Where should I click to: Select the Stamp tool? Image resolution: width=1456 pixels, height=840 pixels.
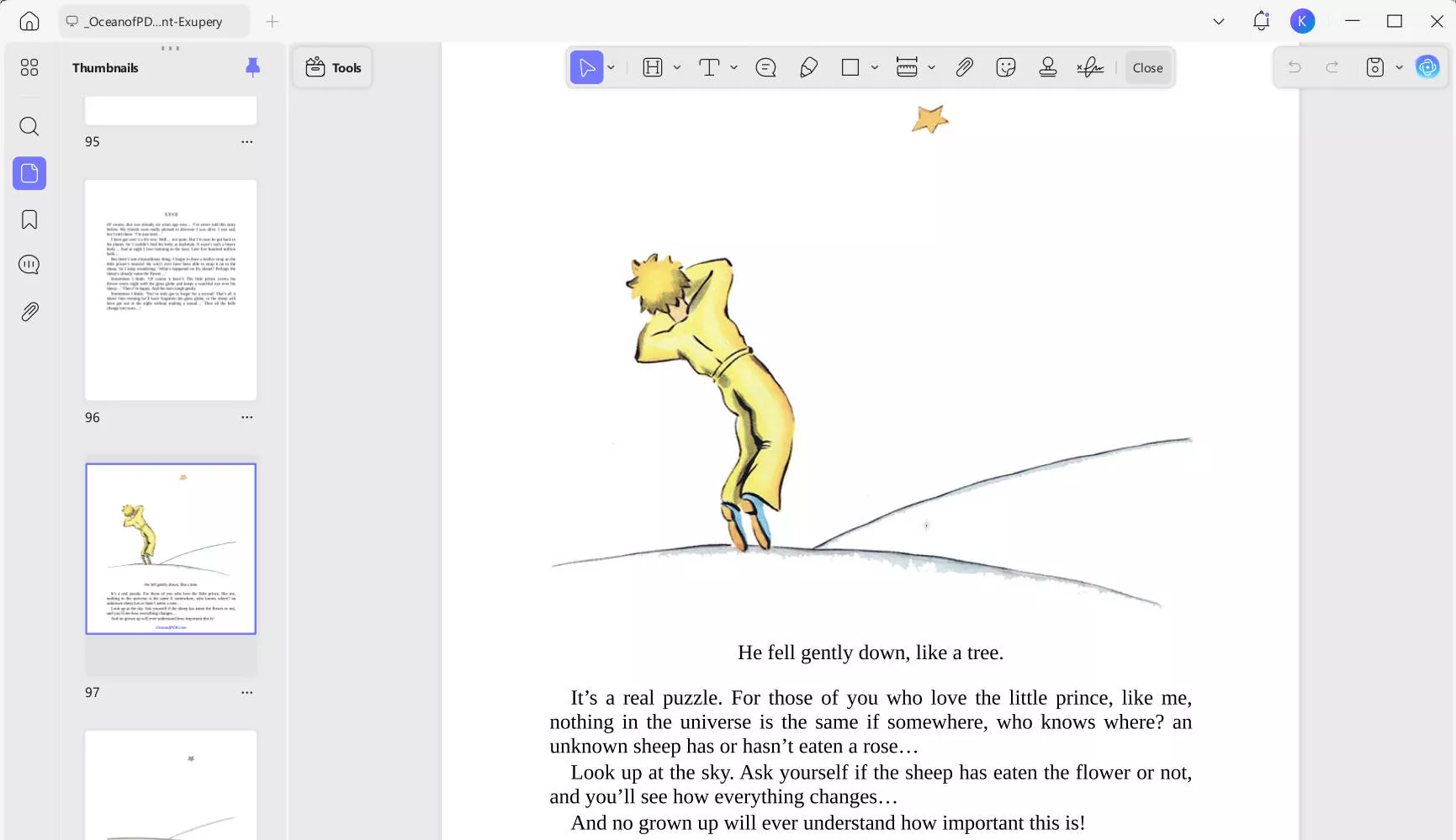[1048, 67]
